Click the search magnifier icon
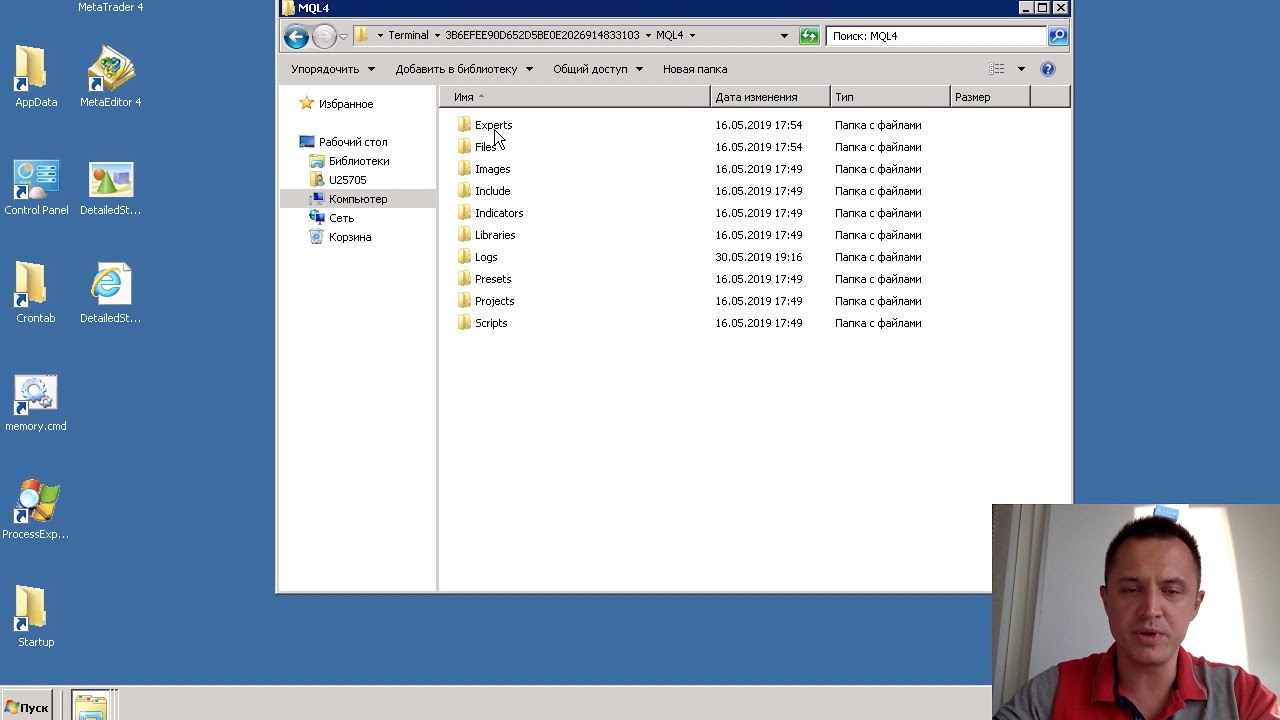 1058,36
